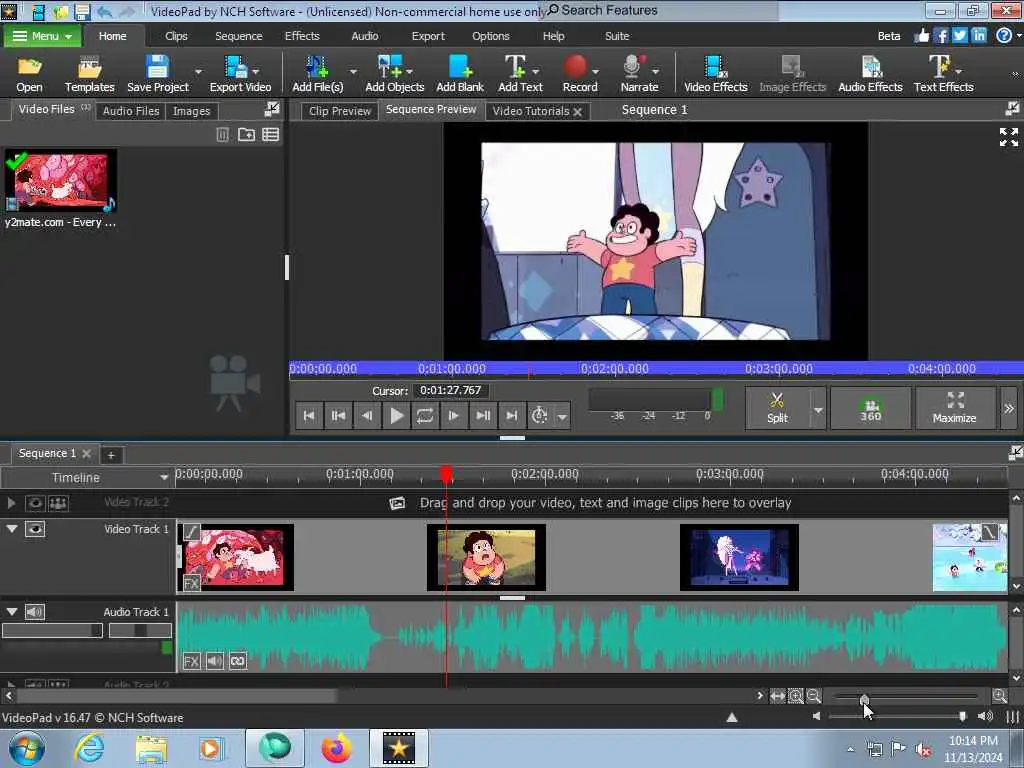Click the link icon on Audio Track 1 clip
Image resolution: width=1024 pixels, height=768 pixels.
238,661
